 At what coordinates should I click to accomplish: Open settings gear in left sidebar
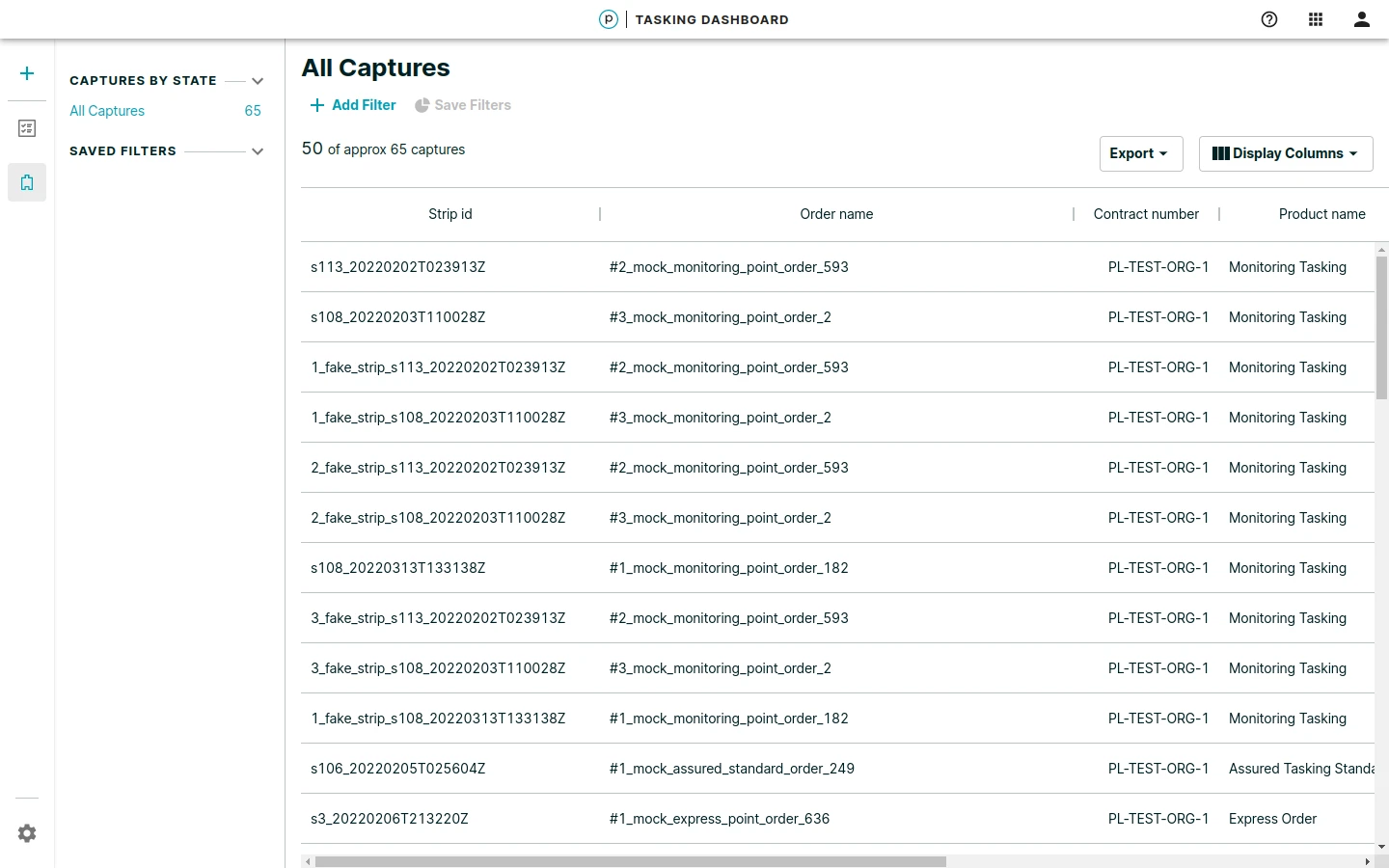(27, 833)
